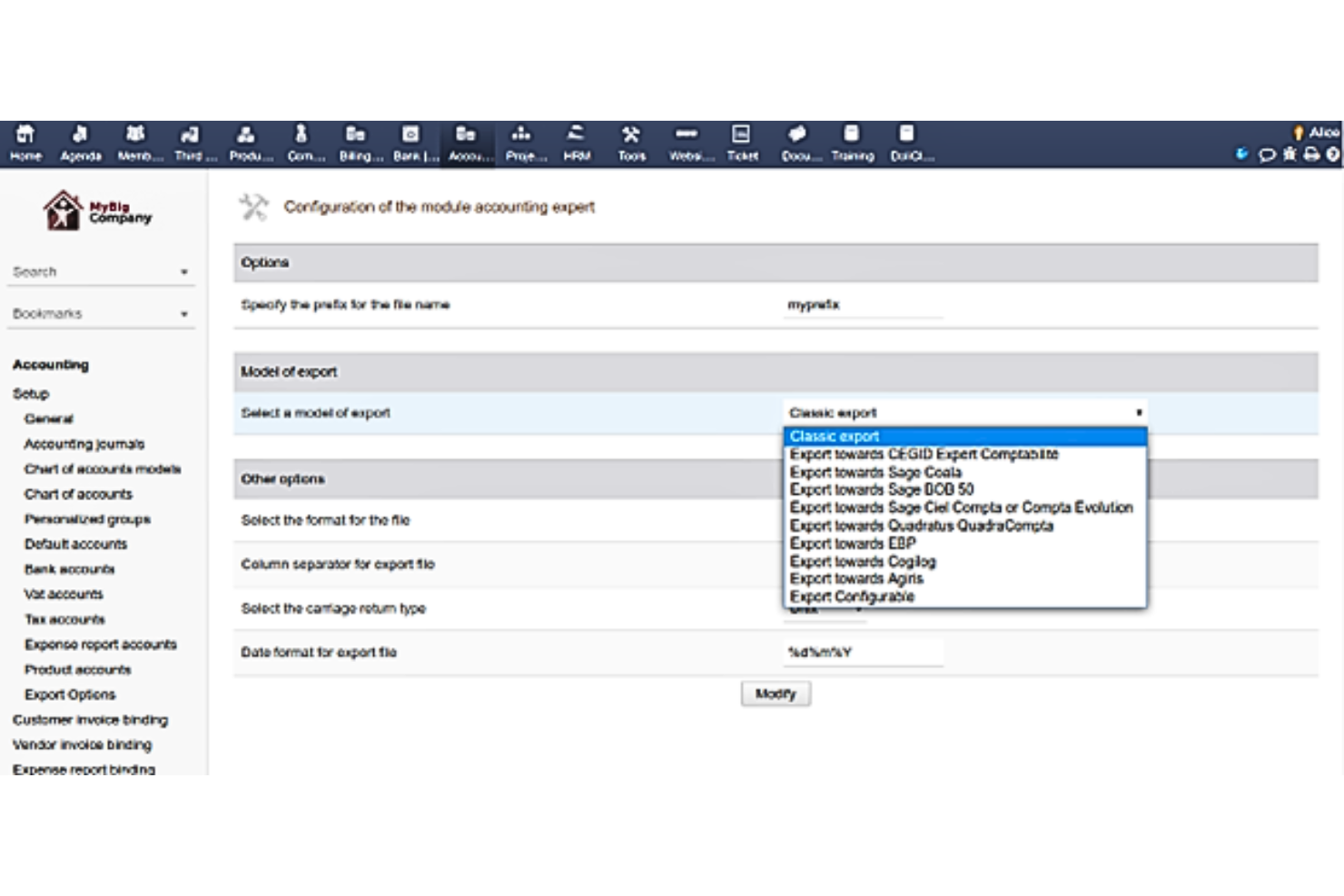1344x896 pixels.
Task: Open the Setup sidebar link
Action: tap(31, 393)
